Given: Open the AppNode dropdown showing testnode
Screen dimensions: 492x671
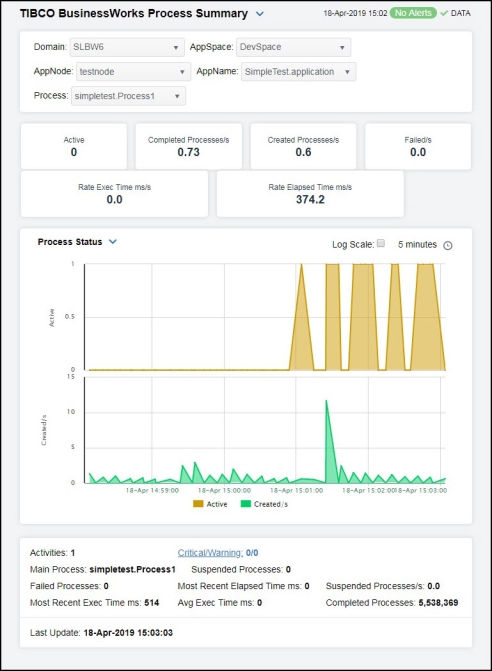Looking at the screenshot, I should [x=133, y=71].
